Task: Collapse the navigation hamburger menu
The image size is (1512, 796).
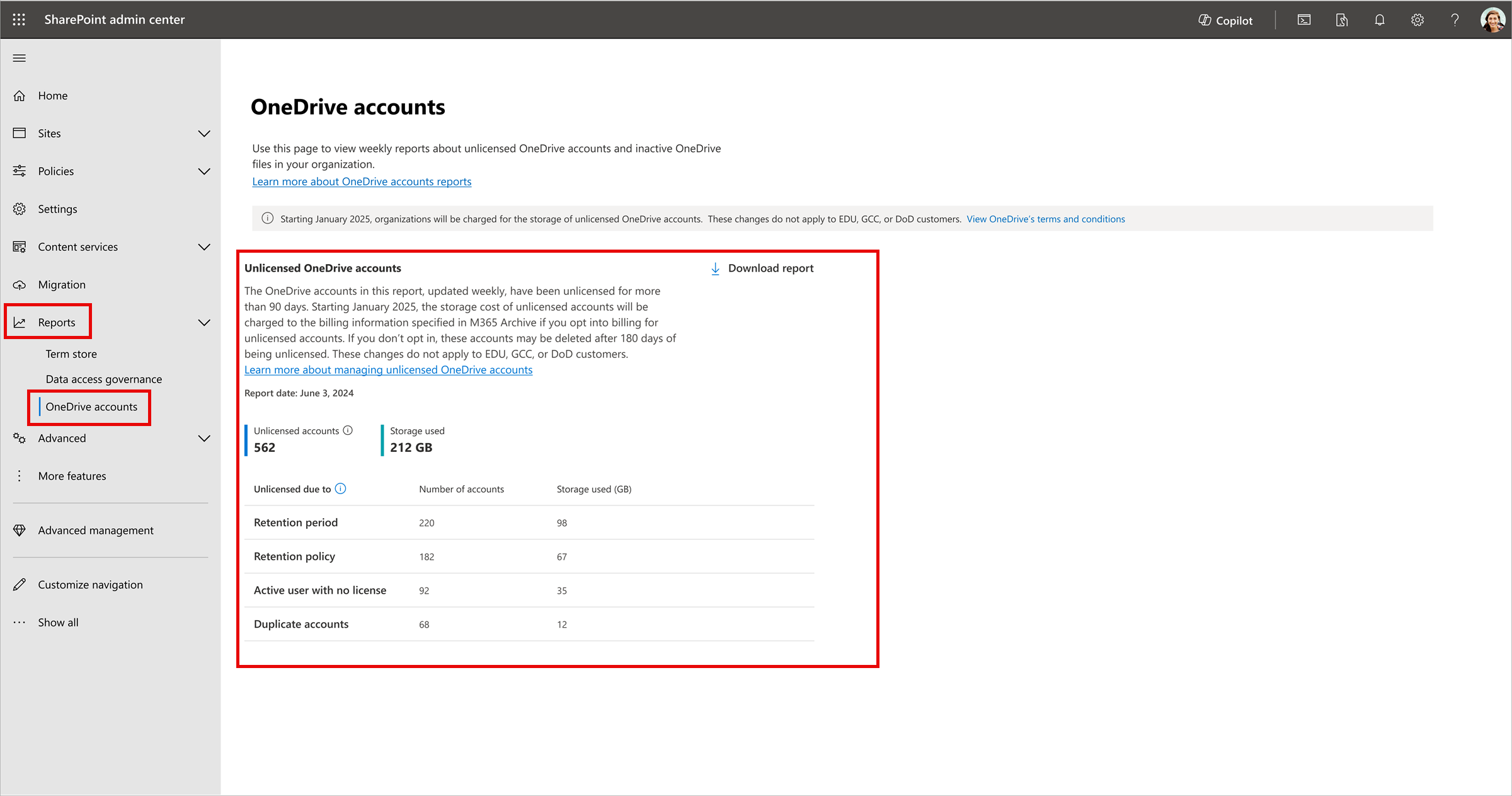Action: coord(20,58)
